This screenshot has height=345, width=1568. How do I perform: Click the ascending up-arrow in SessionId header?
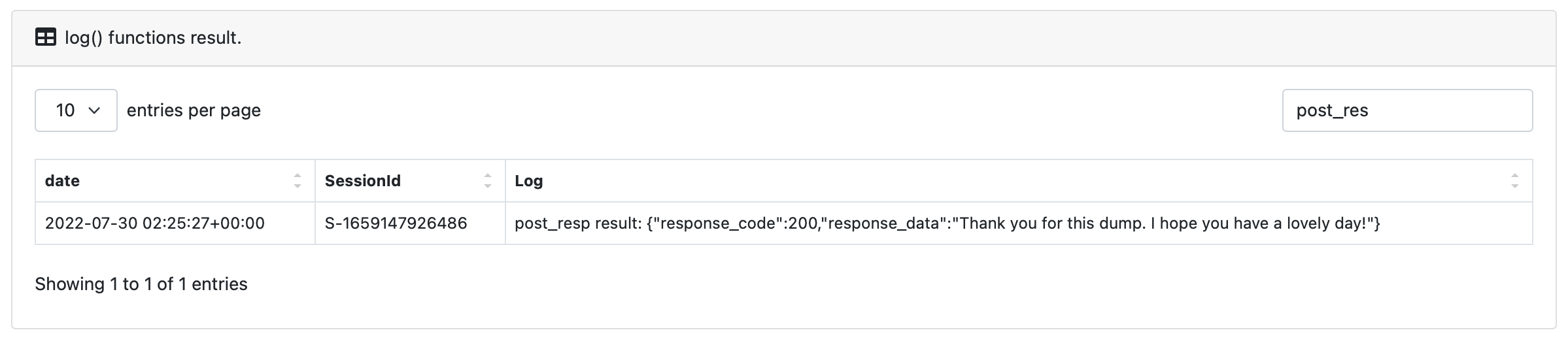click(488, 176)
